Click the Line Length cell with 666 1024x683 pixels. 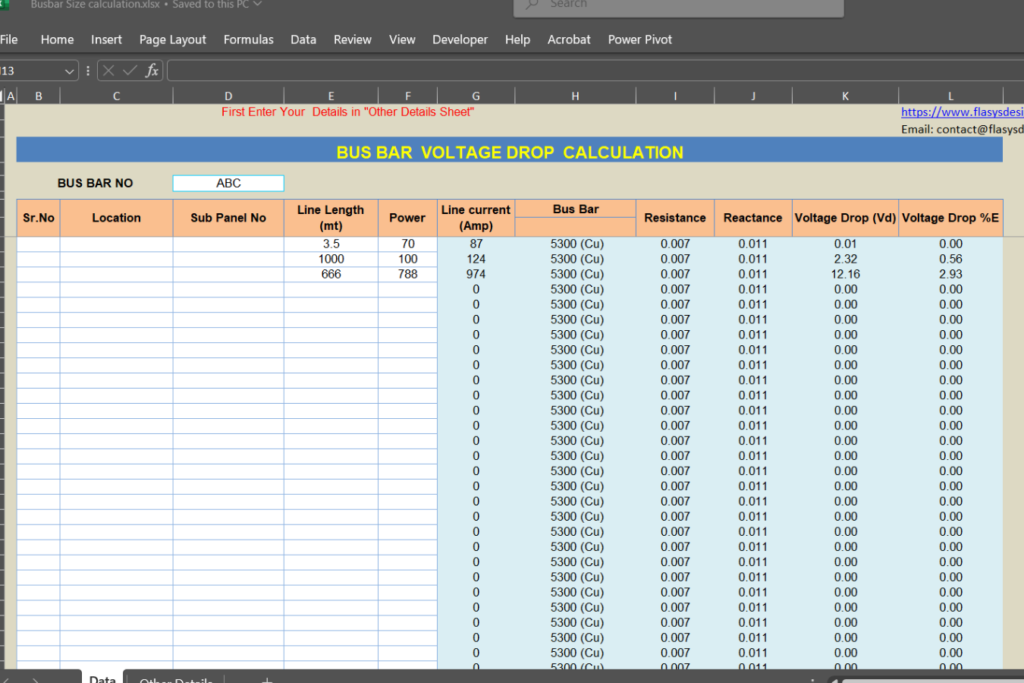(x=331, y=274)
